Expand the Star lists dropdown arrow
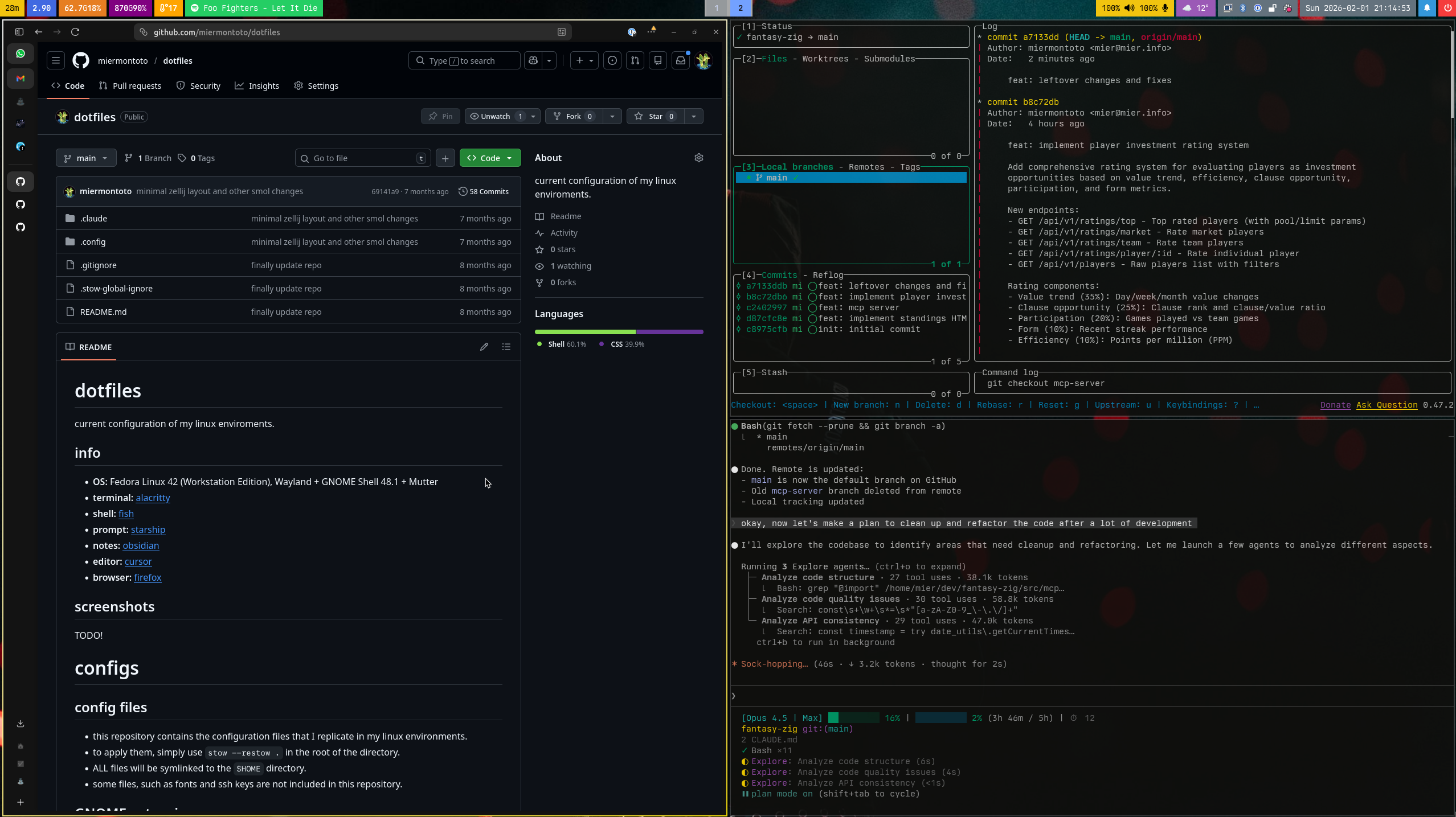The image size is (1456, 817). (x=694, y=116)
